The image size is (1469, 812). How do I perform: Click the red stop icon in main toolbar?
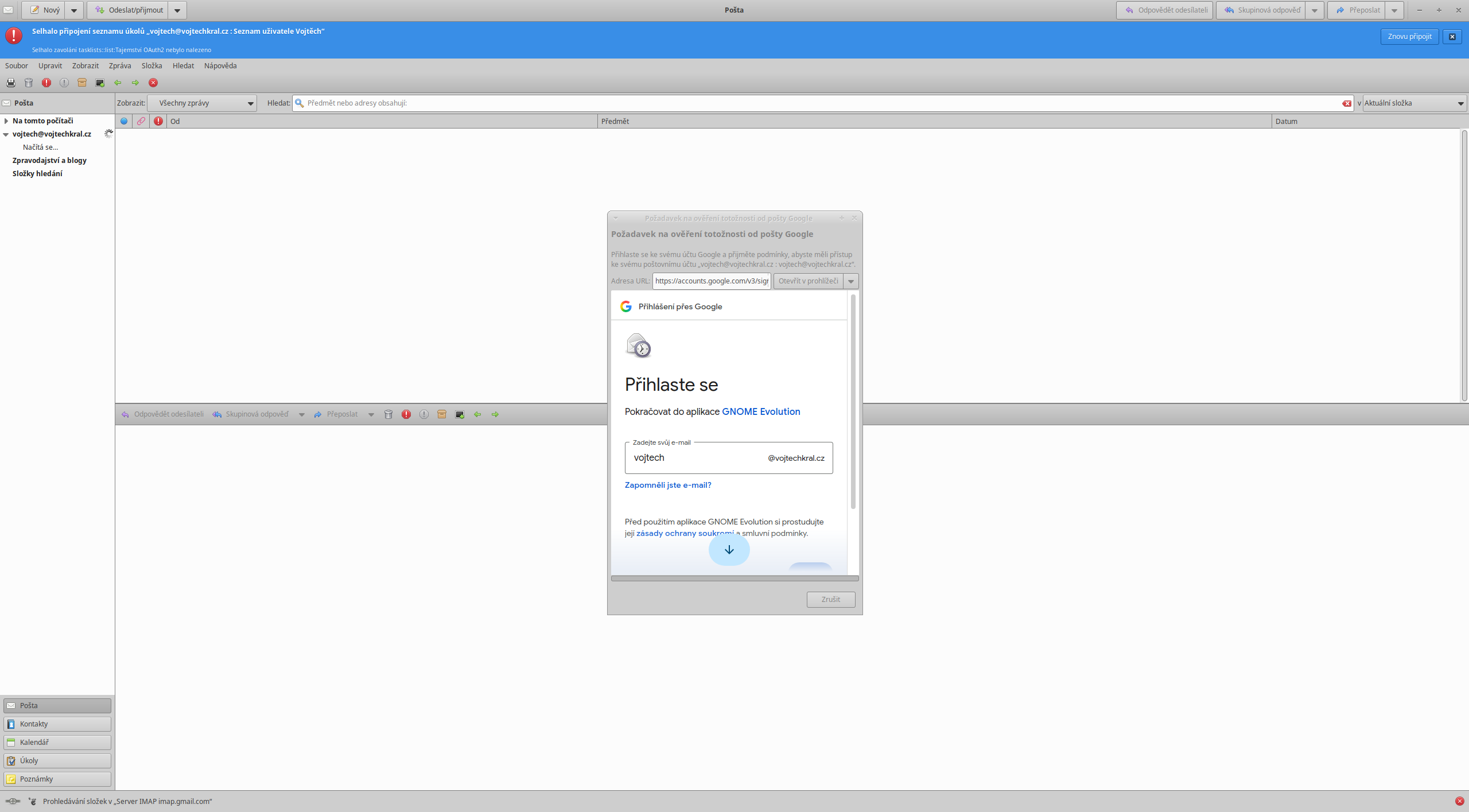(153, 83)
